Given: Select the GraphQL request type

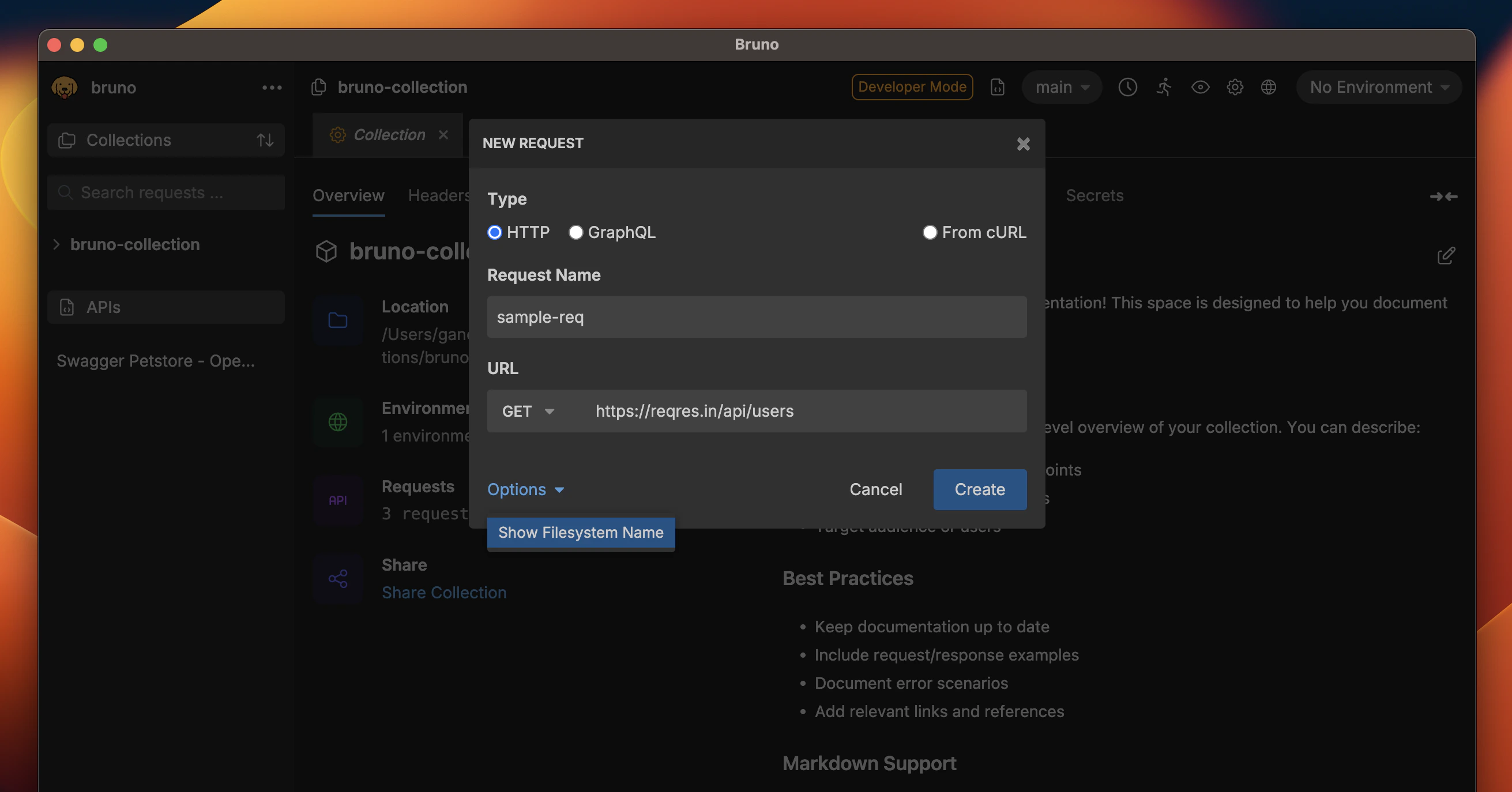Looking at the screenshot, I should click(x=576, y=232).
